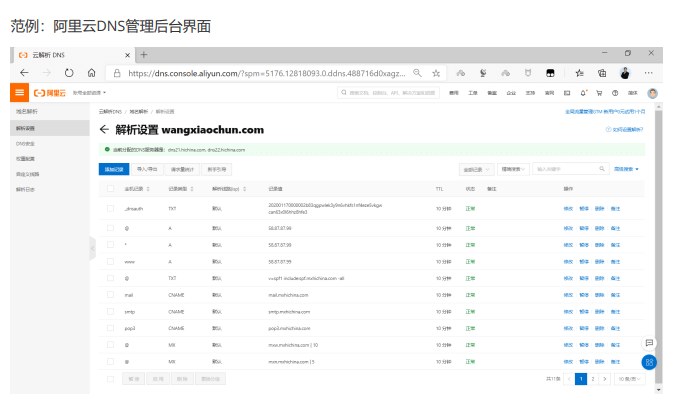Open the browser home page icon

click(91, 73)
